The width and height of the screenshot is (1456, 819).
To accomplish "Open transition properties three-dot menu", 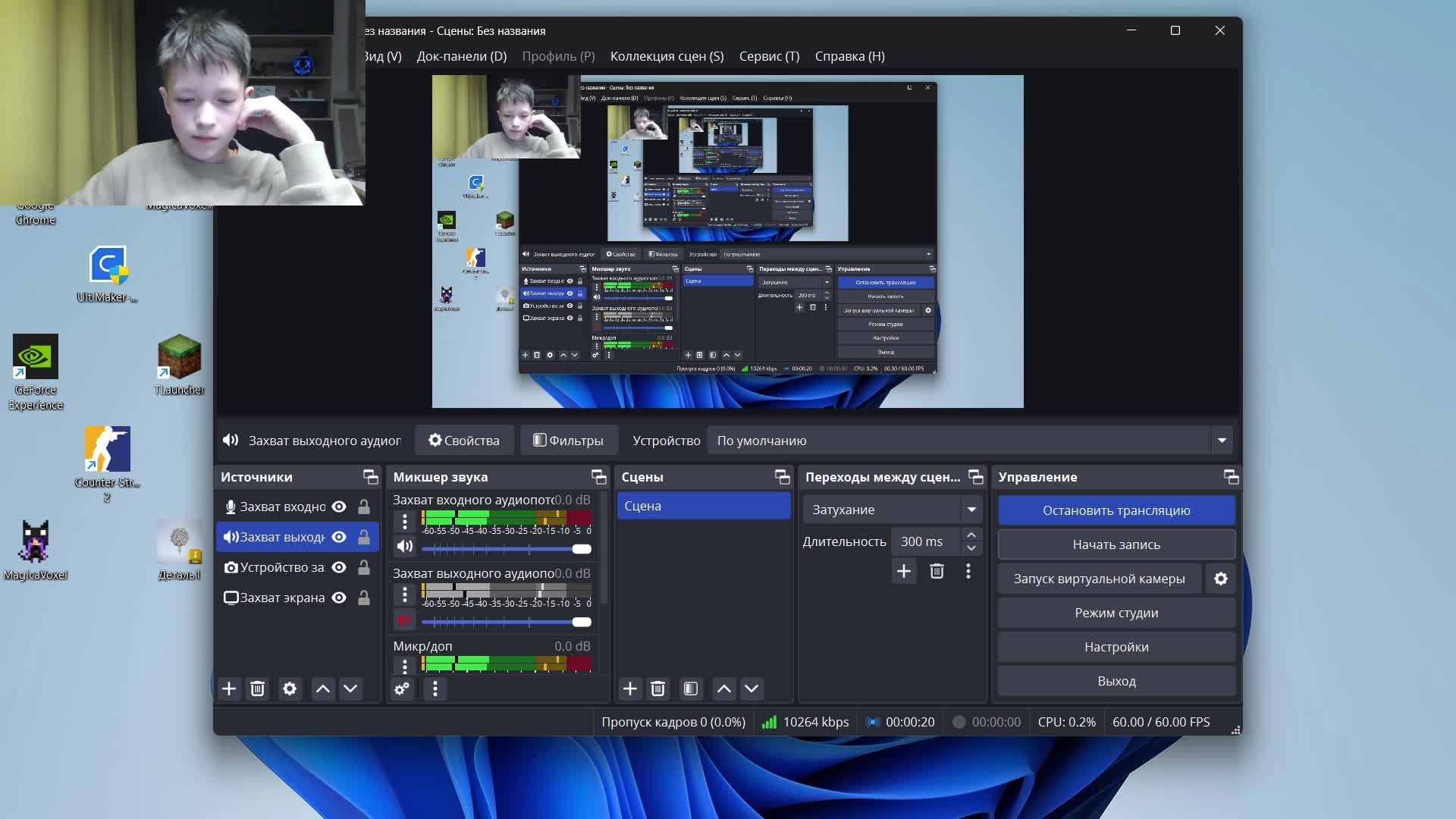I will point(968,571).
